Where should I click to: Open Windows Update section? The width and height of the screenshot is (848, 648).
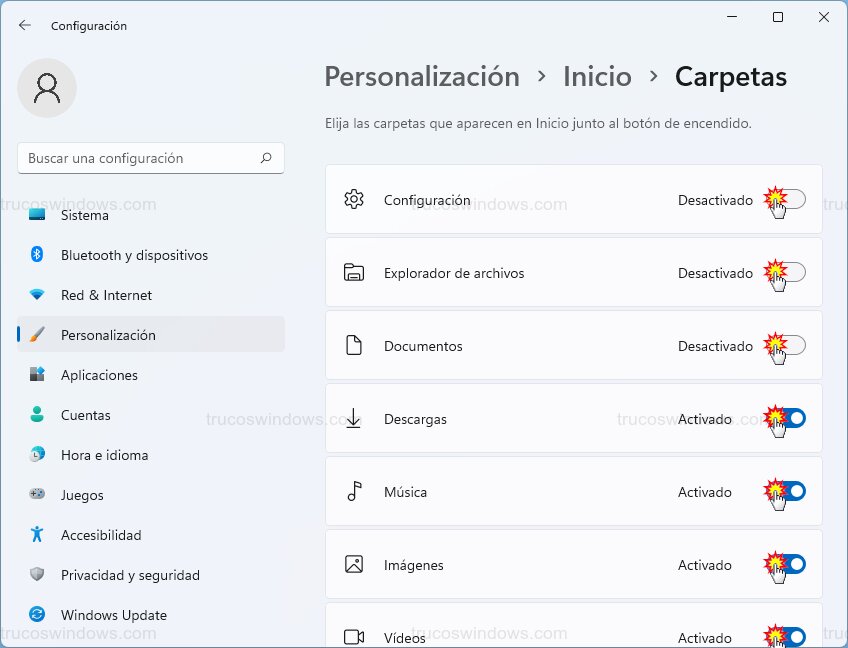pyautogui.click(x=113, y=615)
